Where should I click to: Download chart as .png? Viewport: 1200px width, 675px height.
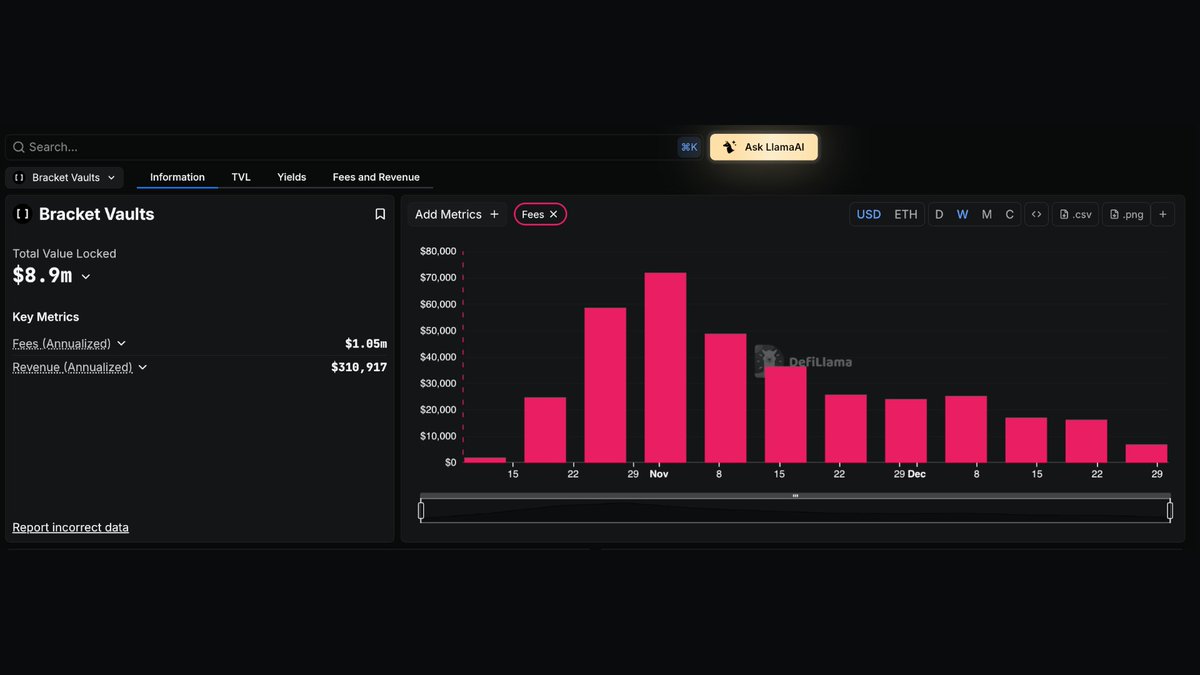tap(1126, 214)
